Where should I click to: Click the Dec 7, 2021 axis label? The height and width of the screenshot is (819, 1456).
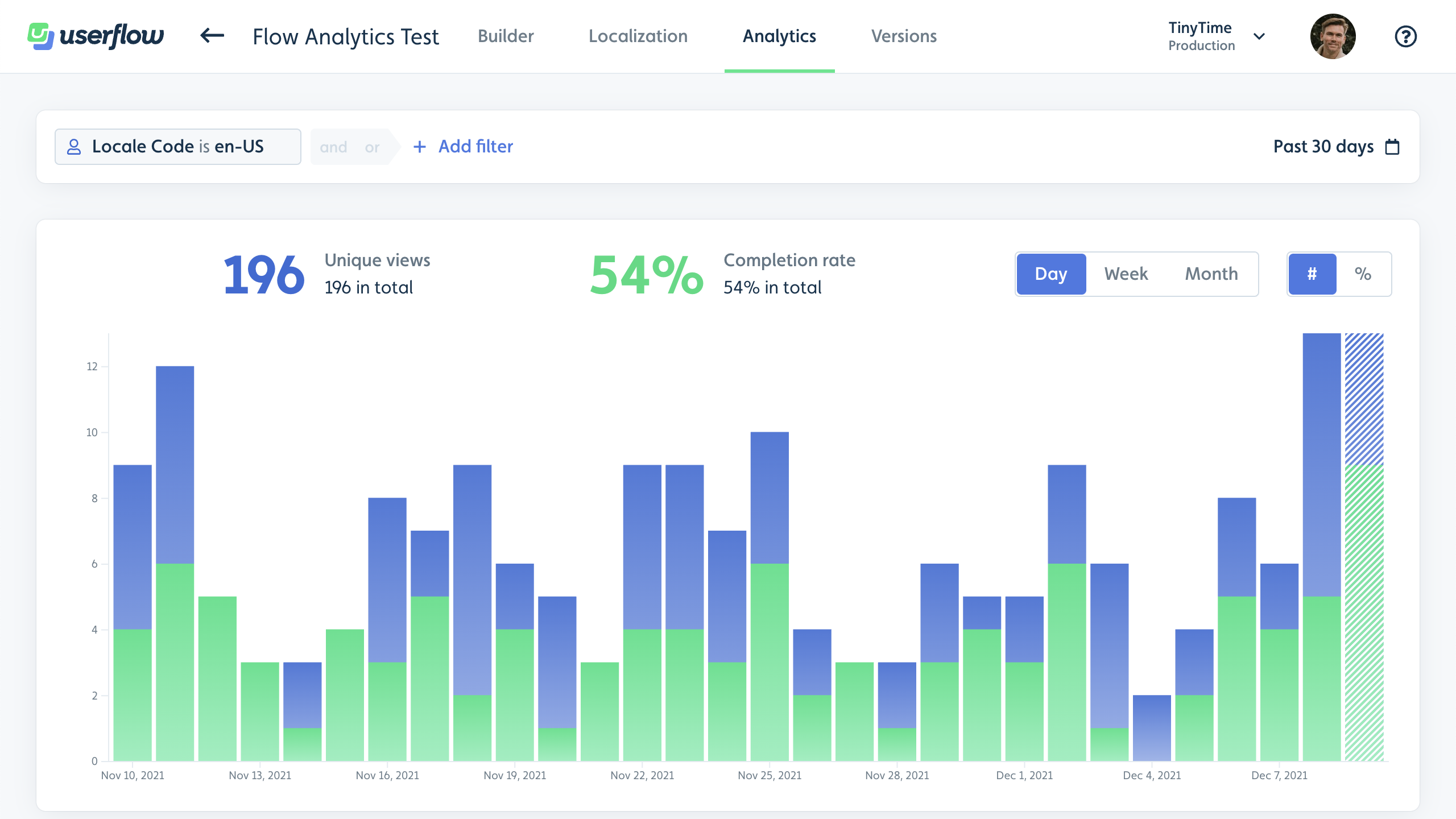click(1279, 775)
